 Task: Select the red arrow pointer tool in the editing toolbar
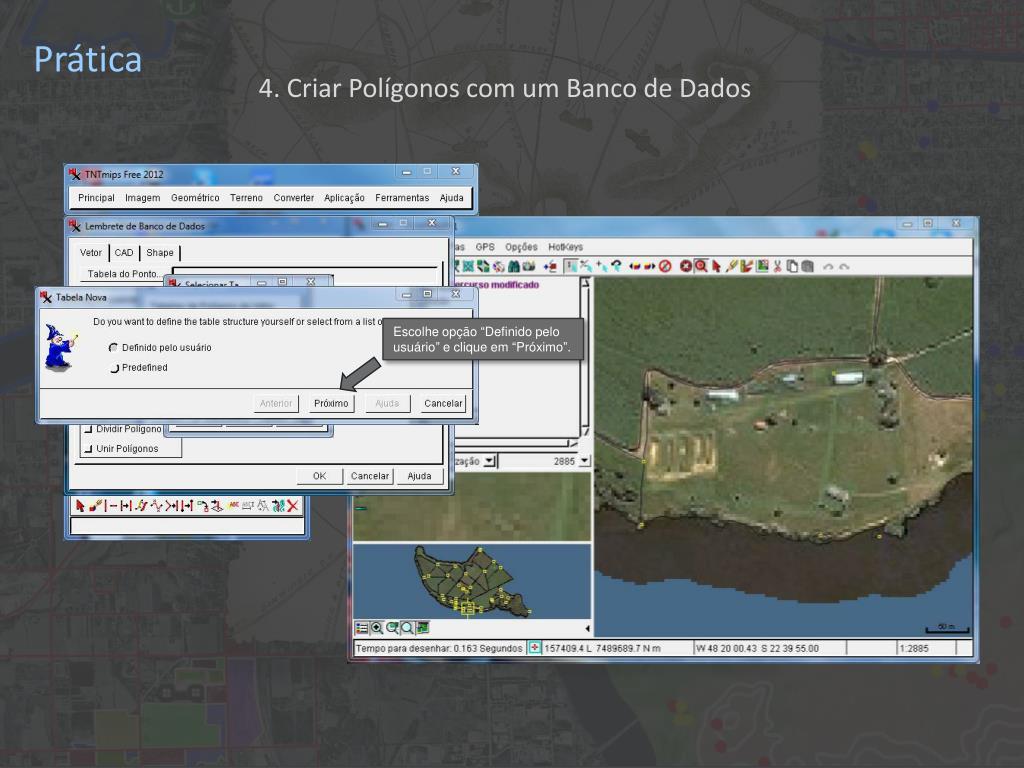point(80,505)
